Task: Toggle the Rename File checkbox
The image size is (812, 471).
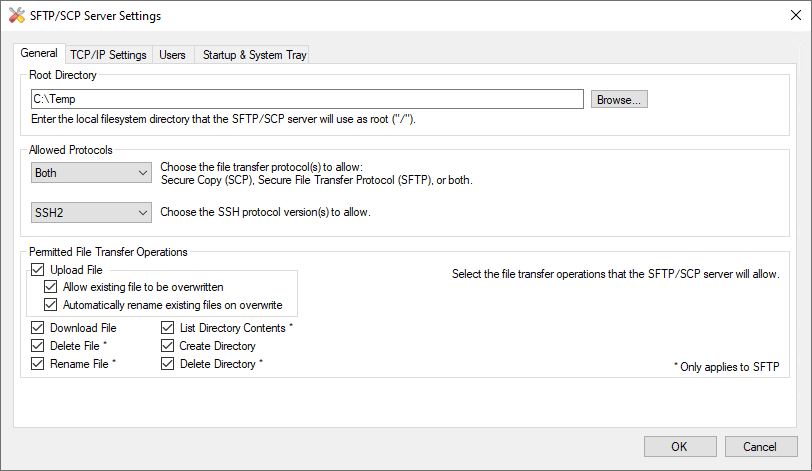Action: (38, 364)
